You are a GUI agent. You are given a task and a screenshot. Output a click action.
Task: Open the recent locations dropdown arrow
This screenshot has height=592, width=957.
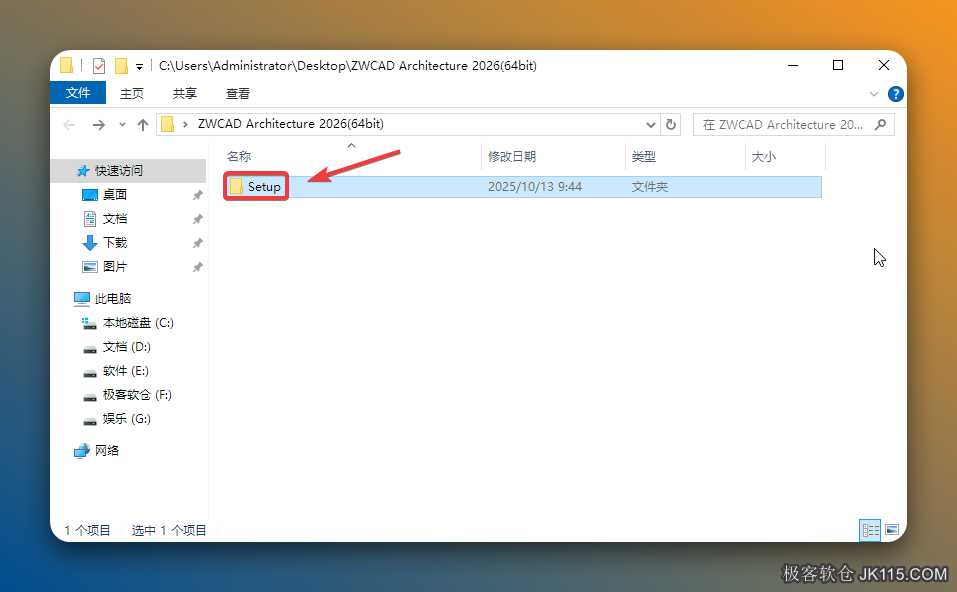tap(122, 125)
